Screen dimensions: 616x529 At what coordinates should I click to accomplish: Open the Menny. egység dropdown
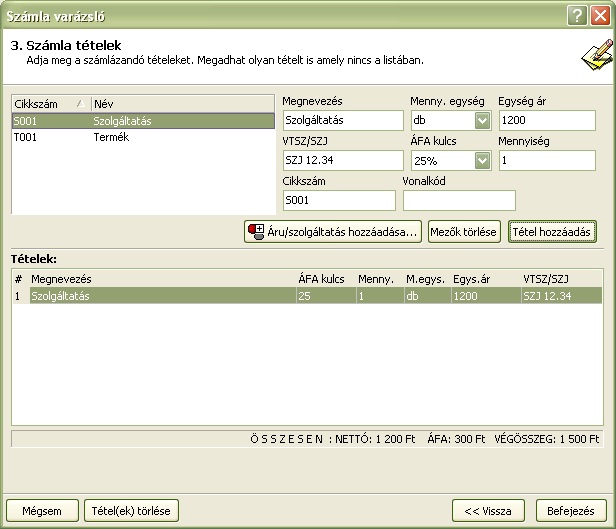(x=482, y=121)
